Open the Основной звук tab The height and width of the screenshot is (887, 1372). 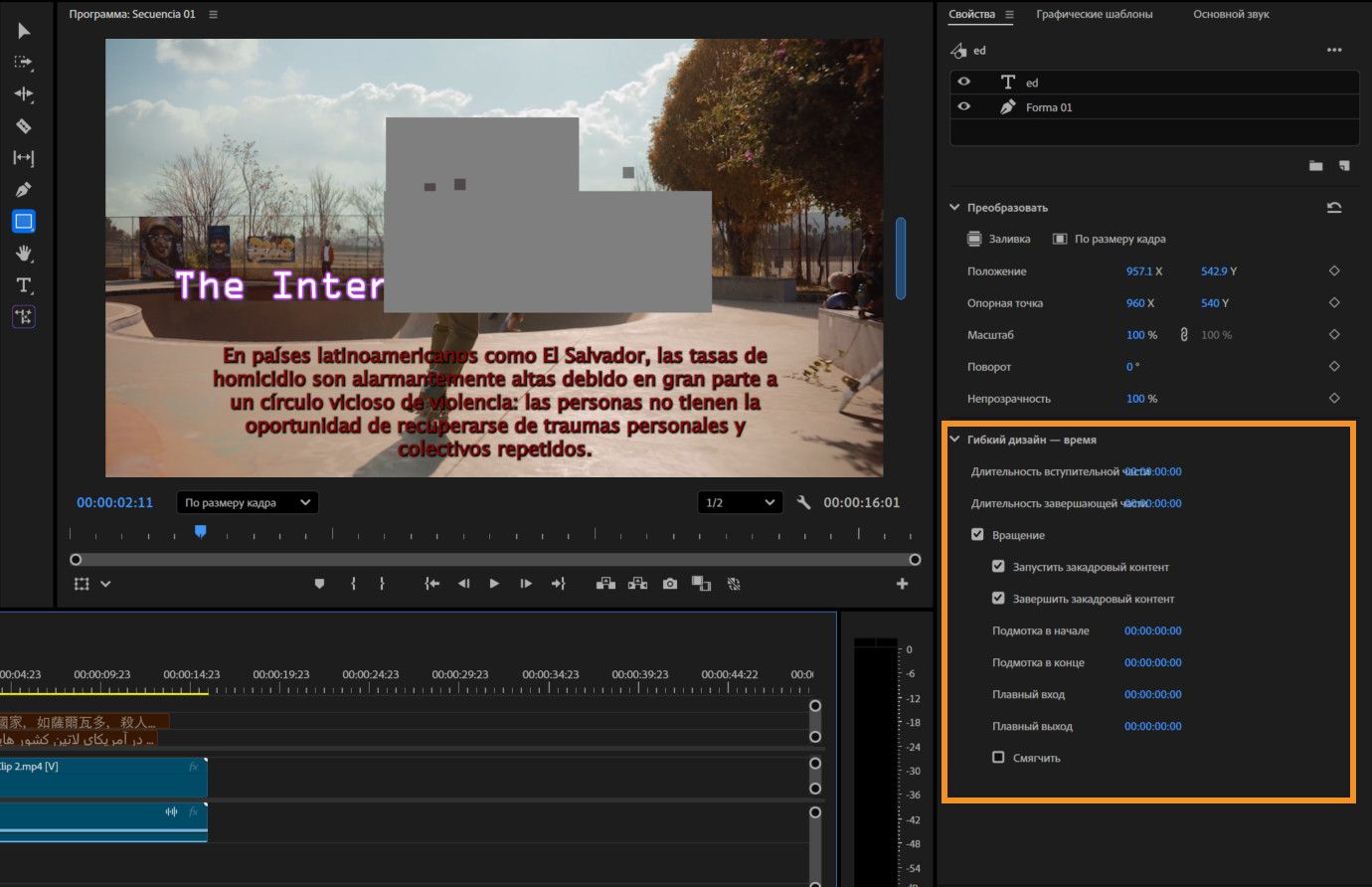tap(1230, 15)
